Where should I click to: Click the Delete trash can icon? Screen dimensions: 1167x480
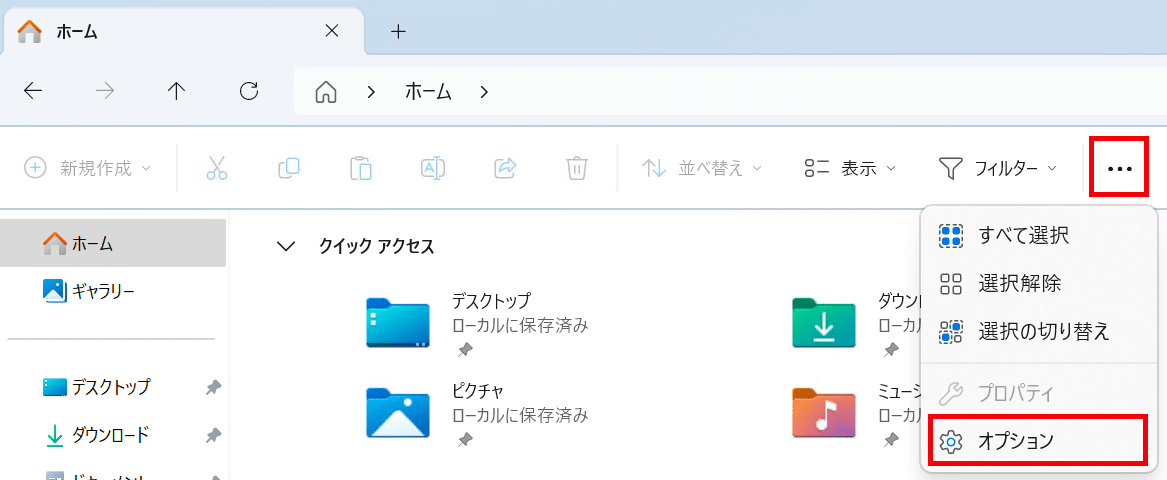click(x=577, y=168)
